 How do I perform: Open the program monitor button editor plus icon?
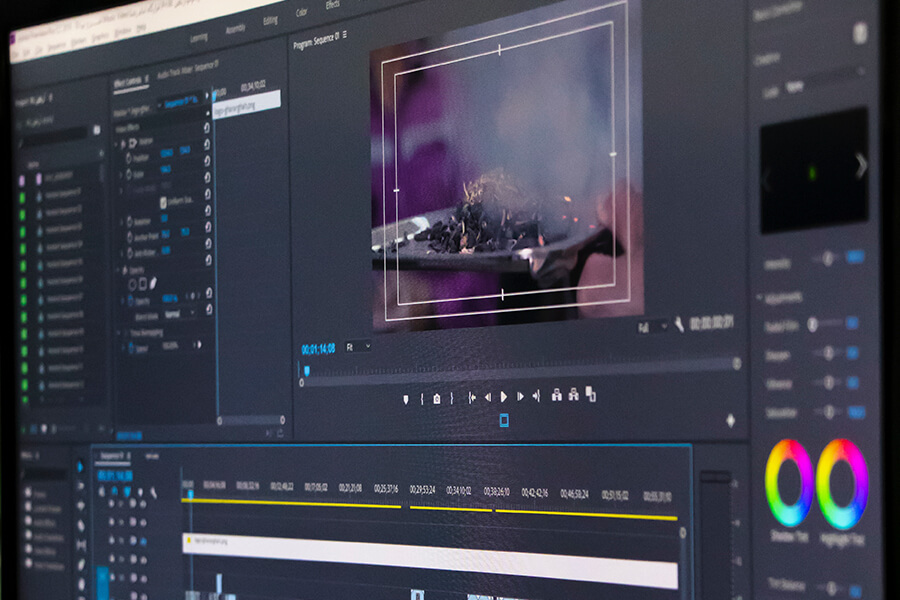pos(731,421)
